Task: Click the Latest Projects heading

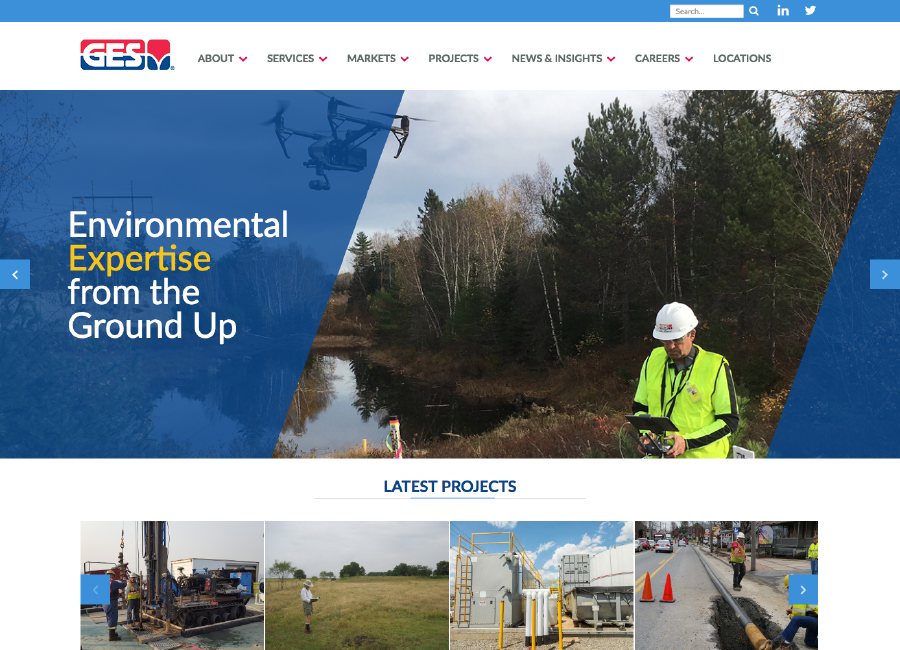Action: pyautogui.click(x=450, y=487)
